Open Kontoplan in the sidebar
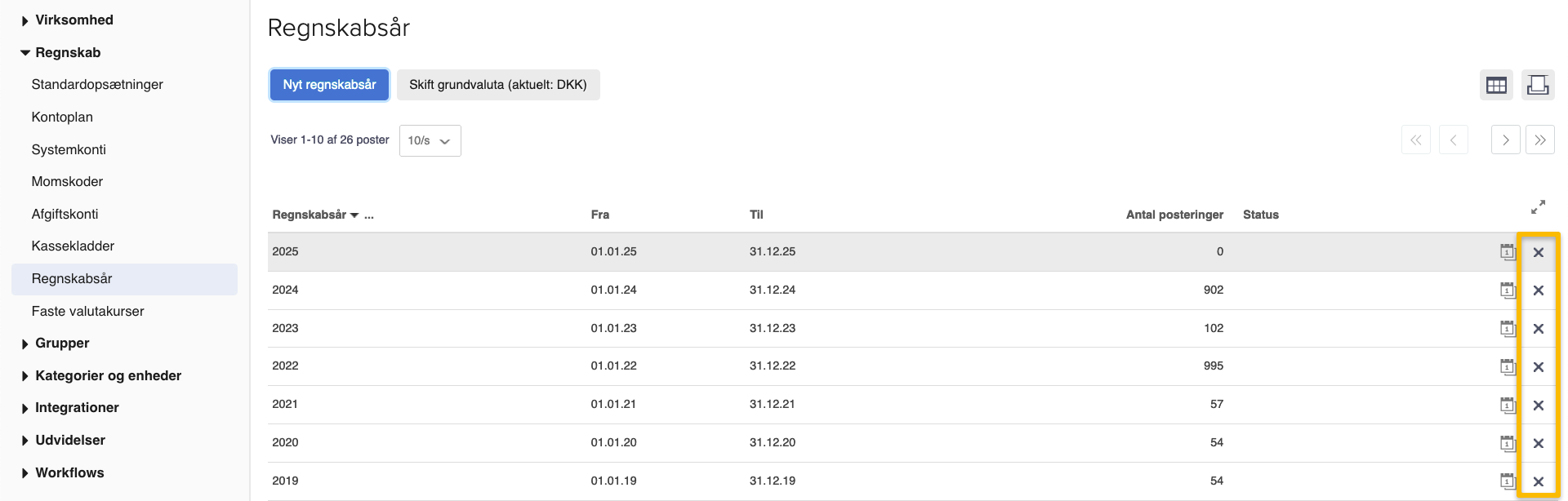1568x501 pixels. pyautogui.click(x=62, y=117)
